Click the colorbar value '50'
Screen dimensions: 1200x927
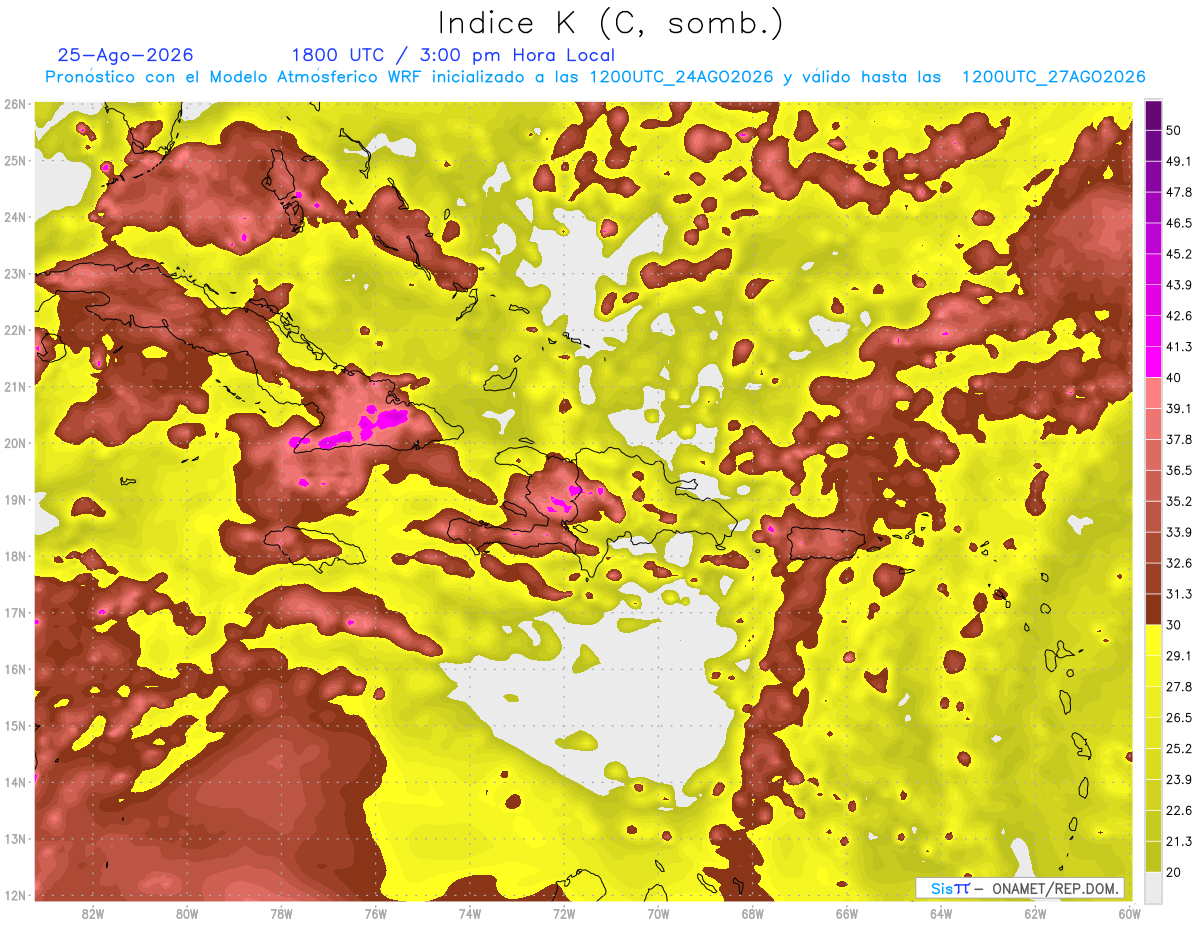tap(1176, 129)
